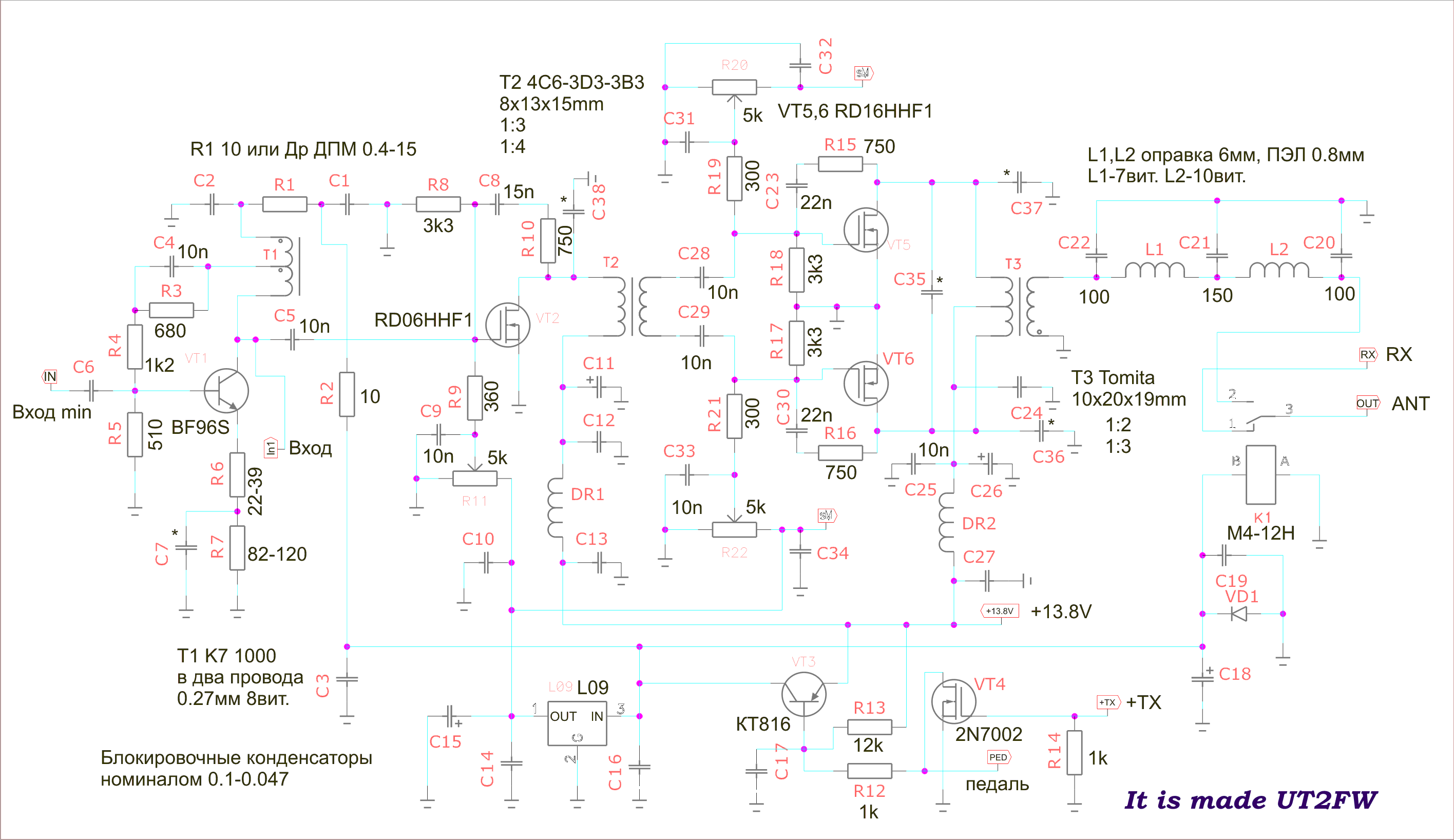Click the L09 voltage regulator block
Viewport: 1454px width, 840px height.
[x=577, y=723]
